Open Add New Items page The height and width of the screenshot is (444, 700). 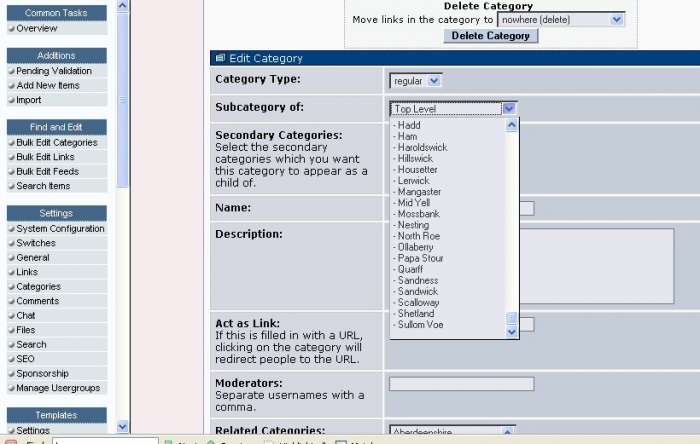tap(48, 85)
